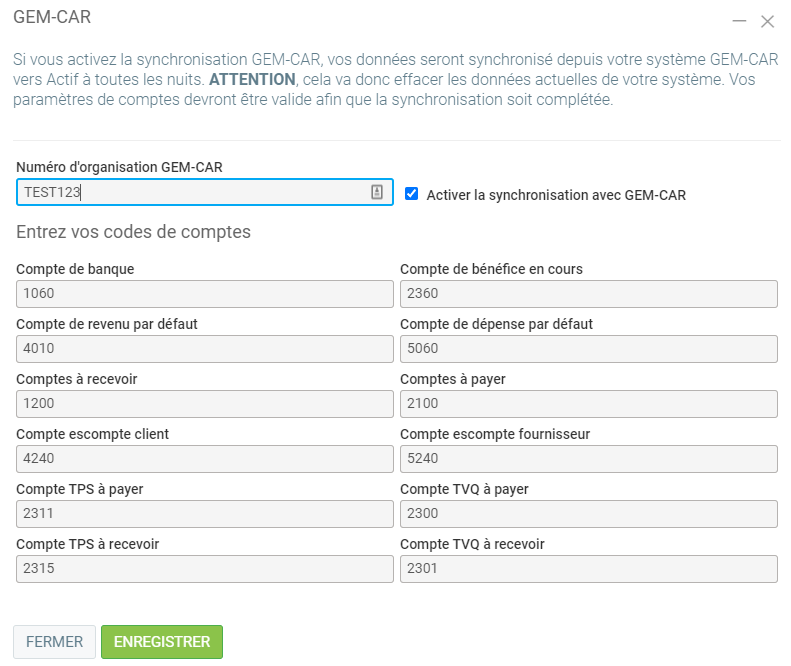The height and width of the screenshot is (666, 791).
Task: Click the Compte TVQ à recevoir input
Action: [589, 569]
